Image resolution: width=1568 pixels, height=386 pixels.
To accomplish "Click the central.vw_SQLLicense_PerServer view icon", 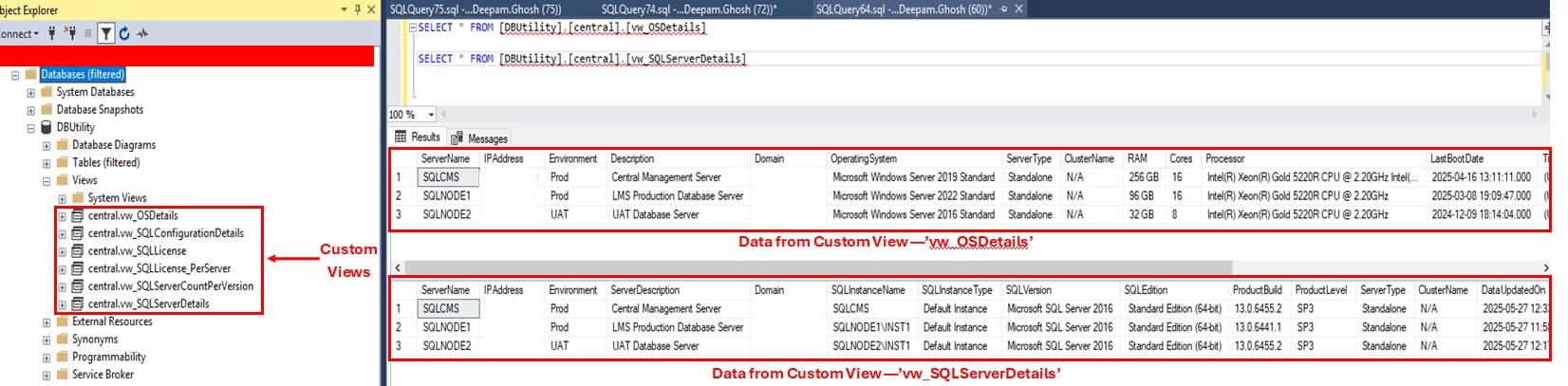I will (x=78, y=268).
